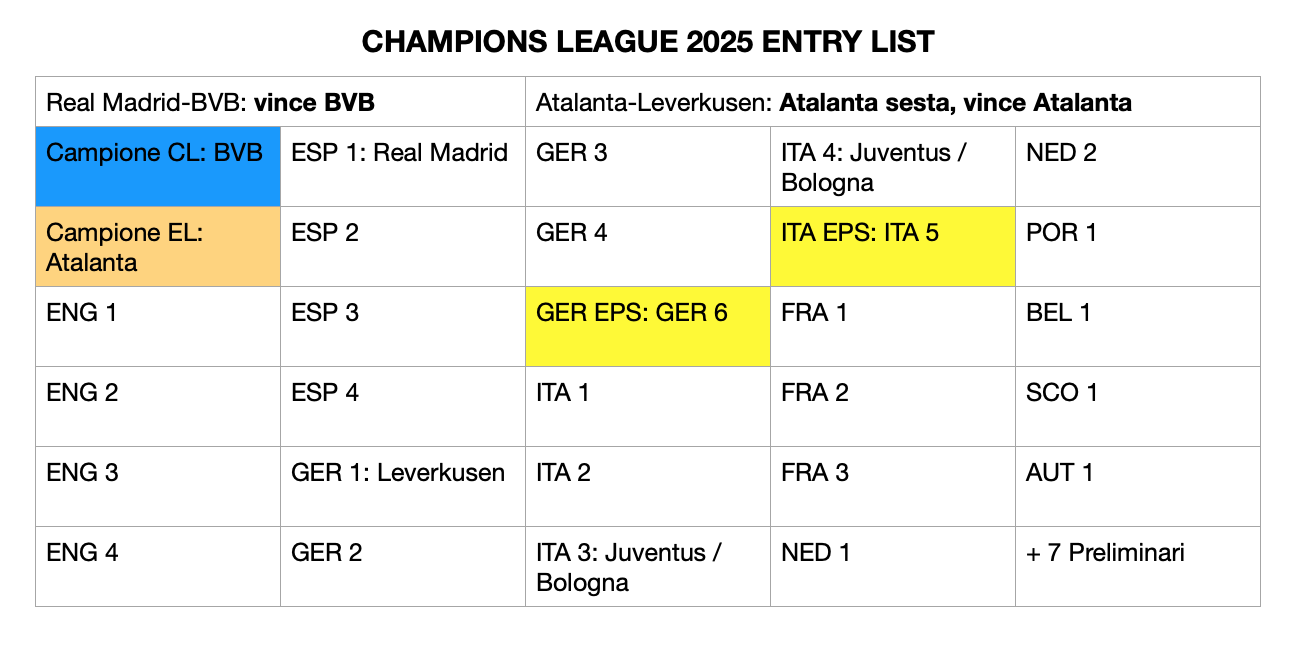
Task: Click the Champions League 2025 Entry List title
Action: click(648, 41)
